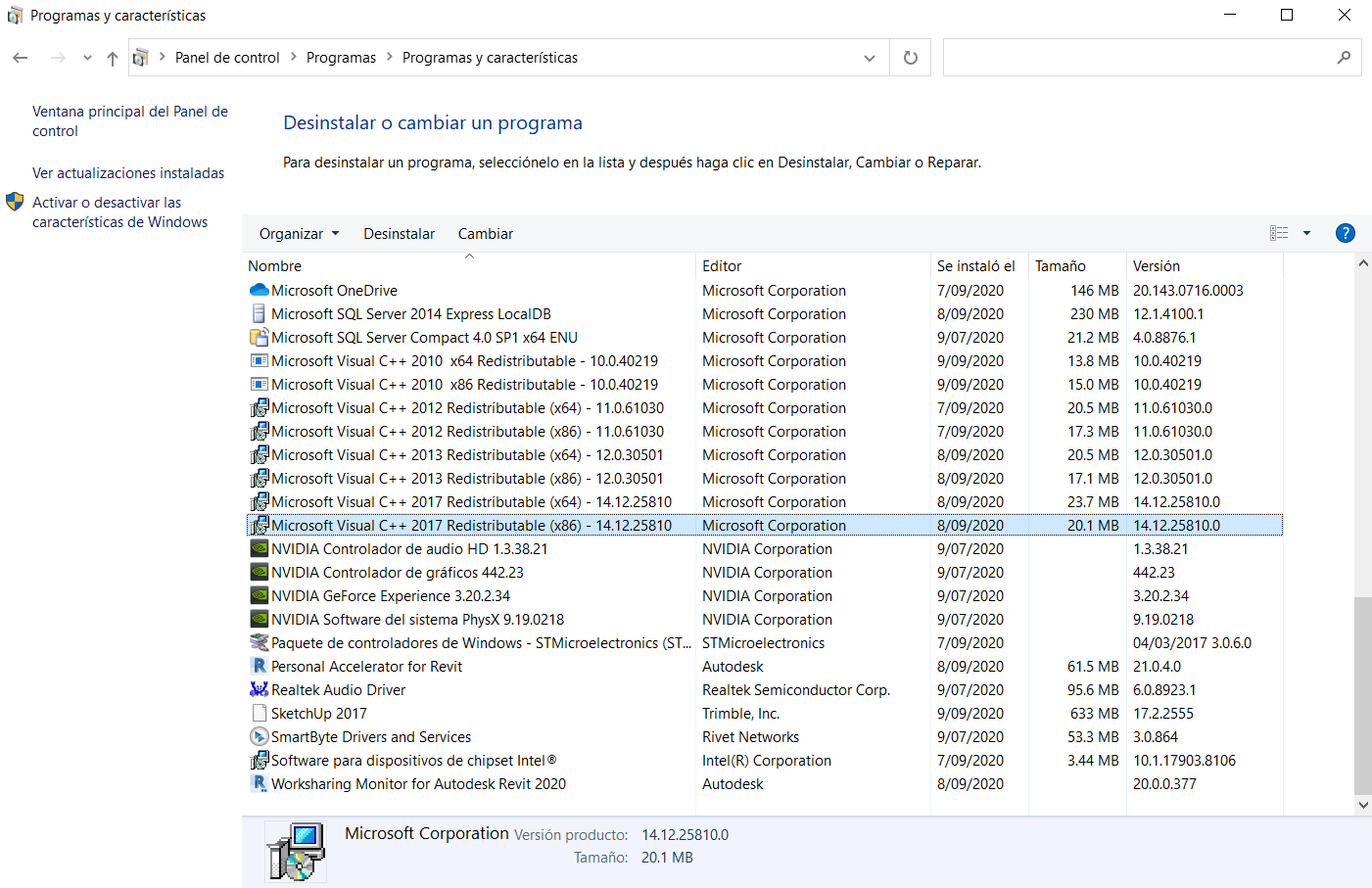Sort by the Nombre column header
This screenshot has height=888, width=1372.
click(469, 266)
